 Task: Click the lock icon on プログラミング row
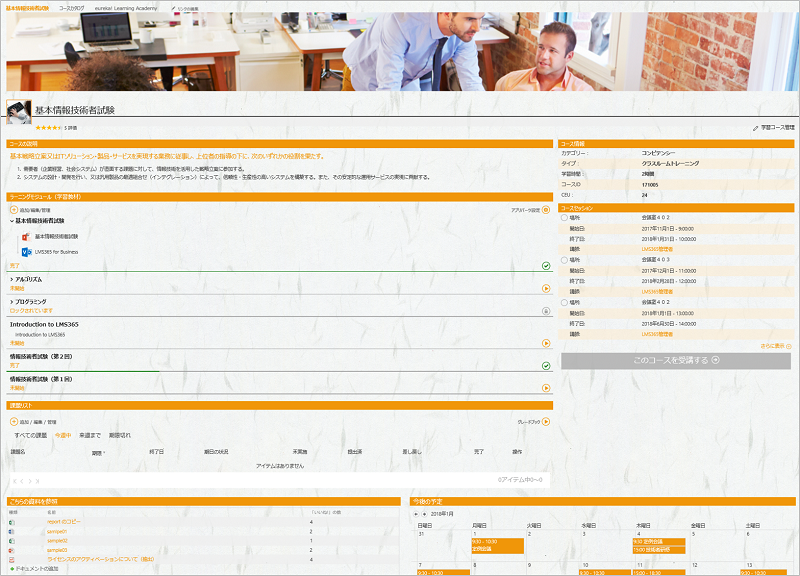[546, 311]
